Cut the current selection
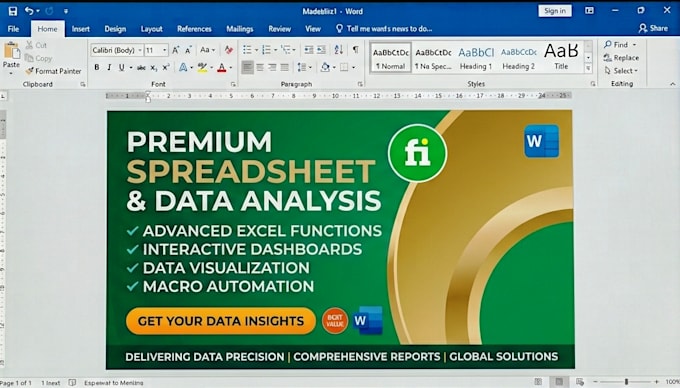This screenshot has height=388, width=680. [36, 45]
